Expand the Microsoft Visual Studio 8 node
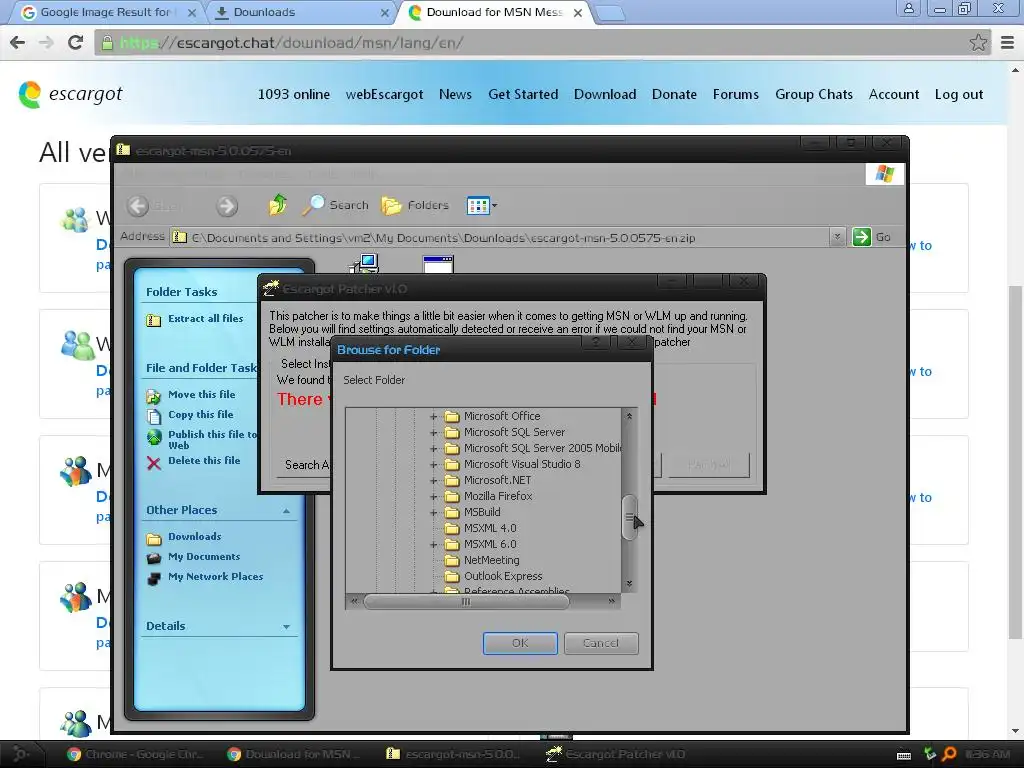 pyautogui.click(x=433, y=464)
